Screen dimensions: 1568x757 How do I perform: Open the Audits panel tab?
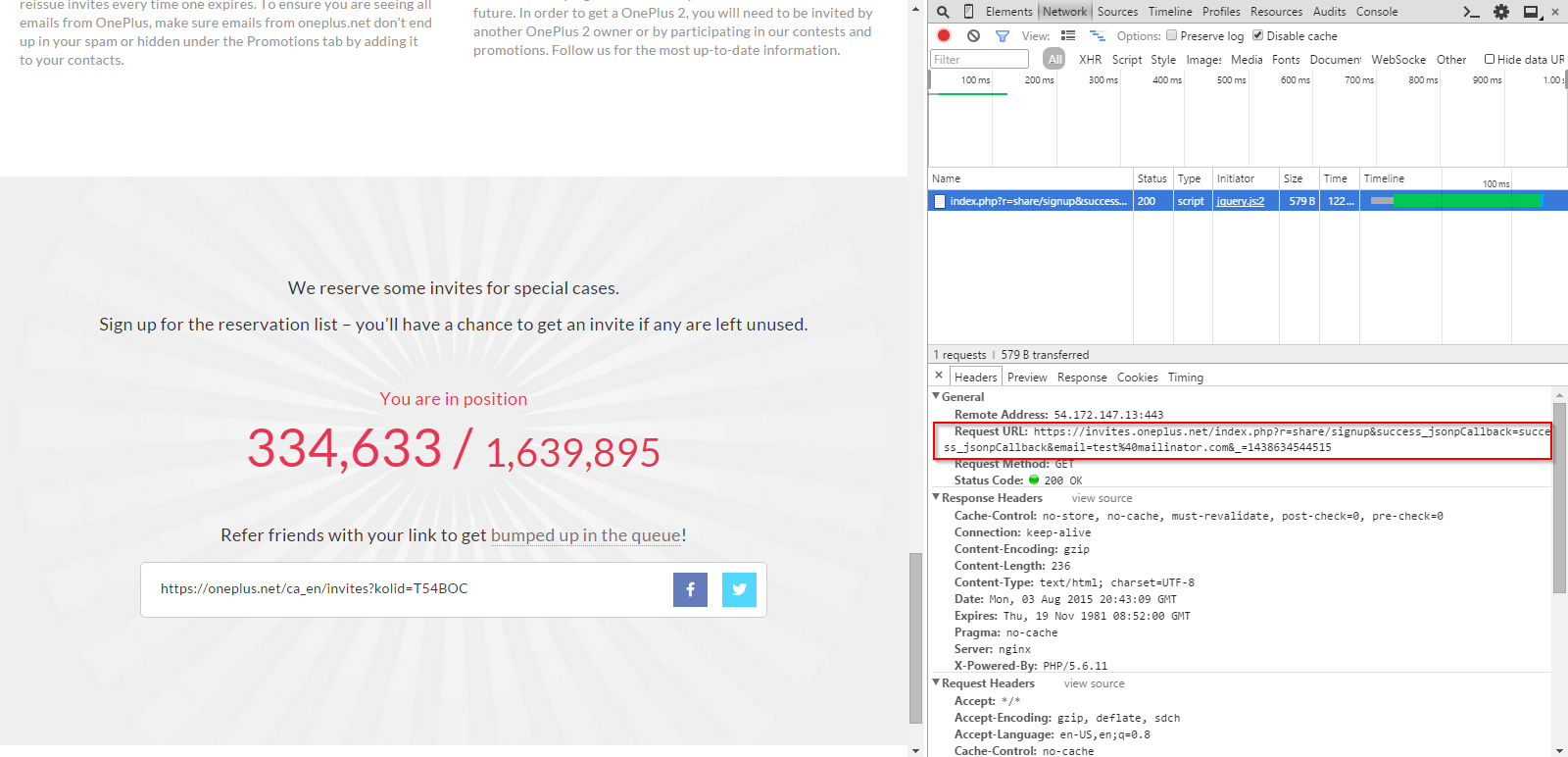[x=1329, y=12]
